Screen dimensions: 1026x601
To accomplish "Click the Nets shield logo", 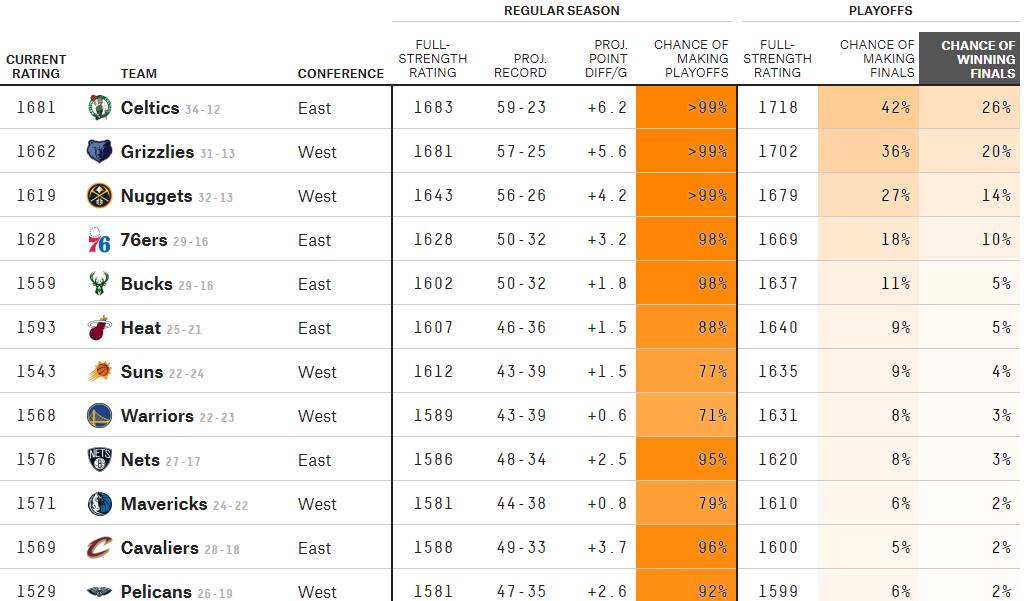I will click(x=99, y=460).
